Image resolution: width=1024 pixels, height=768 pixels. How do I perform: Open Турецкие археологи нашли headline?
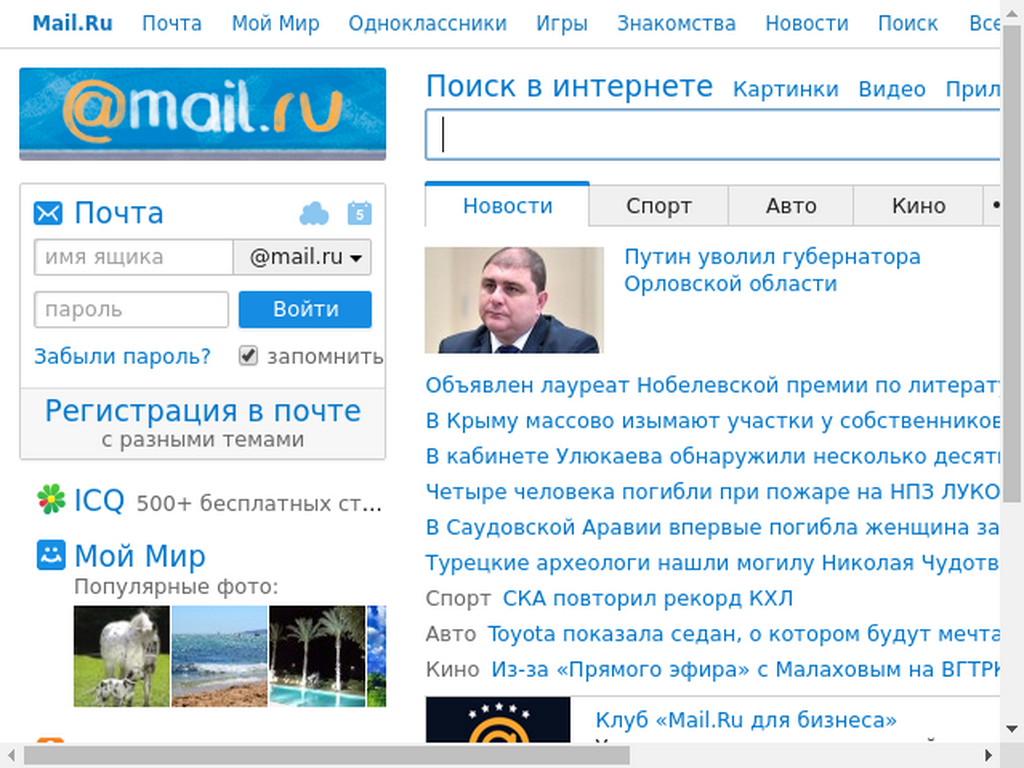coord(712,562)
